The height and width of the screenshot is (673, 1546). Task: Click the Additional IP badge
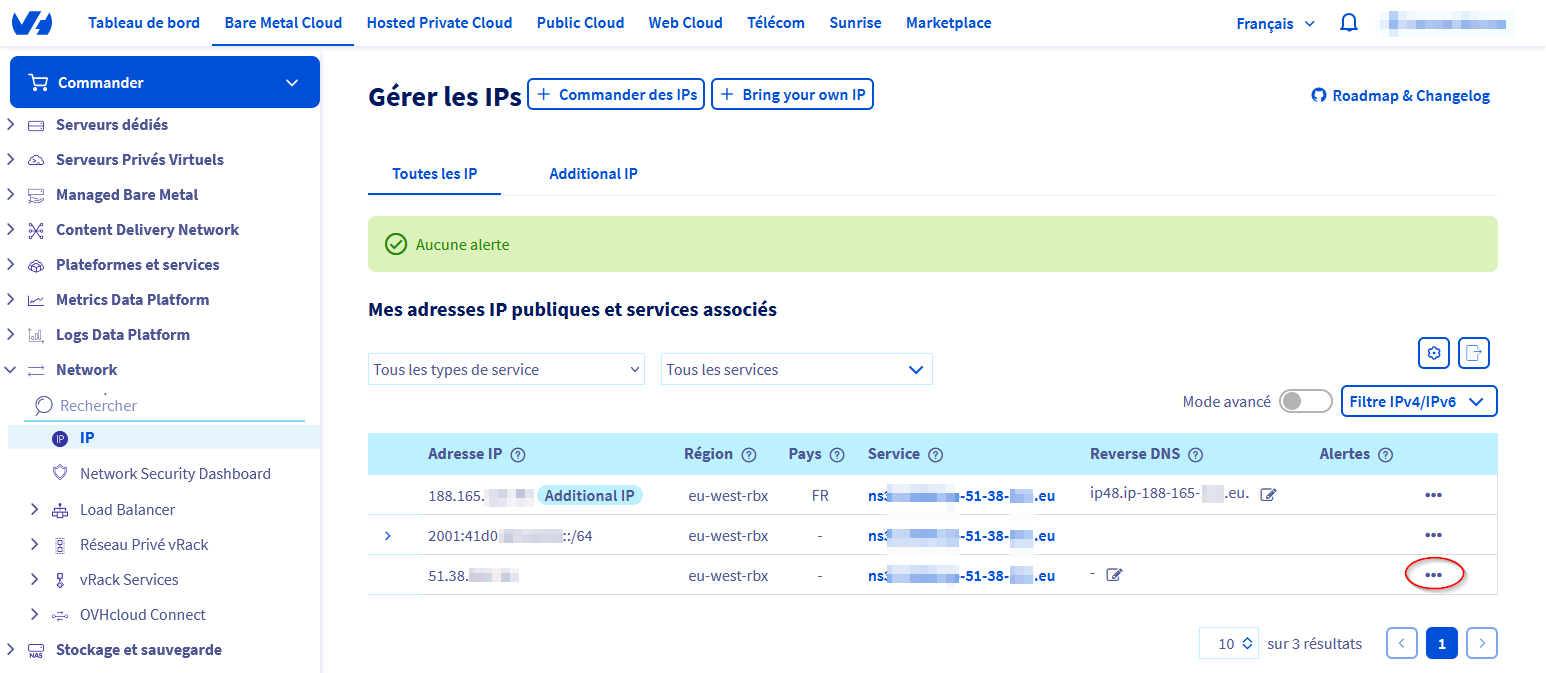click(x=590, y=495)
